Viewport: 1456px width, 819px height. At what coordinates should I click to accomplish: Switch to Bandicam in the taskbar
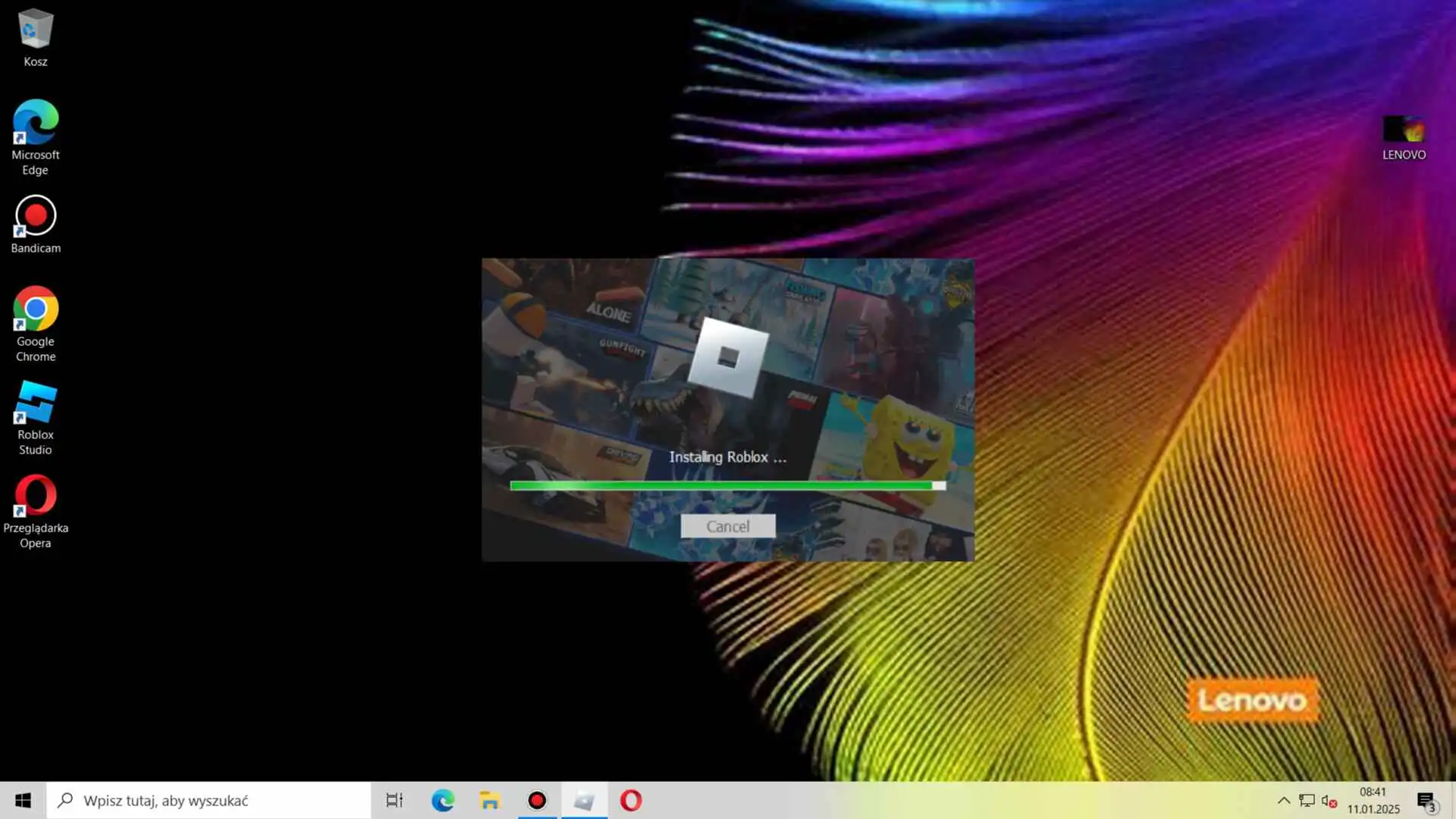click(x=537, y=800)
